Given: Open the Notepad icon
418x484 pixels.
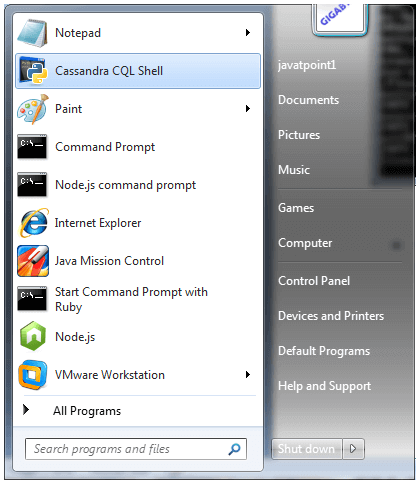Looking at the screenshot, I should (32, 33).
